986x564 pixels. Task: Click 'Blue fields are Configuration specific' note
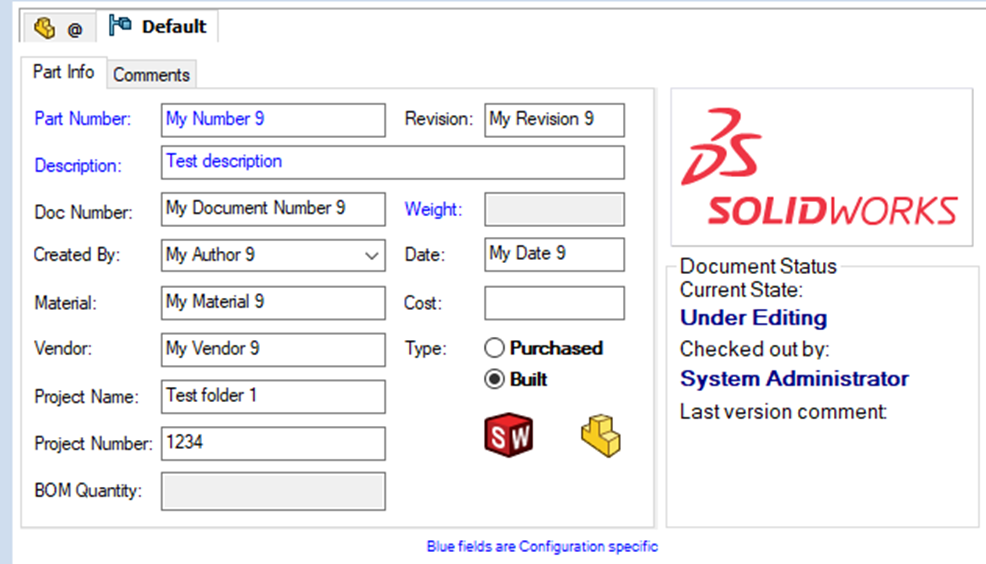click(542, 546)
